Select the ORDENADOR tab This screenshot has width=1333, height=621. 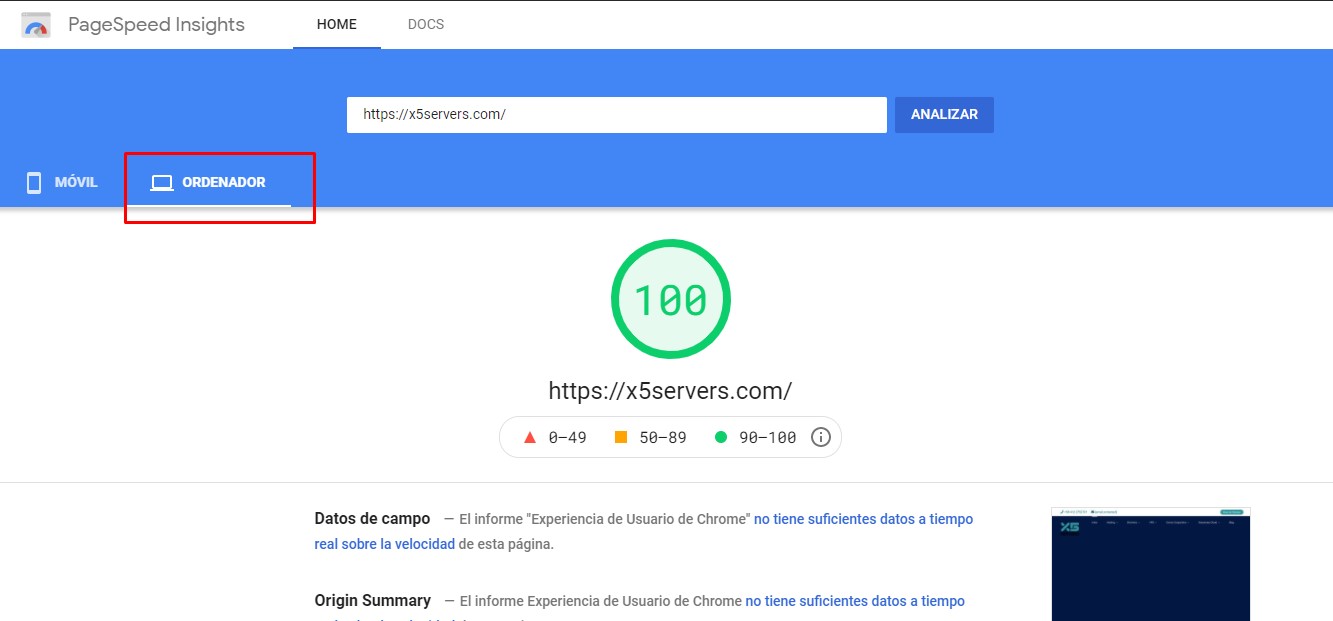pyautogui.click(x=209, y=182)
